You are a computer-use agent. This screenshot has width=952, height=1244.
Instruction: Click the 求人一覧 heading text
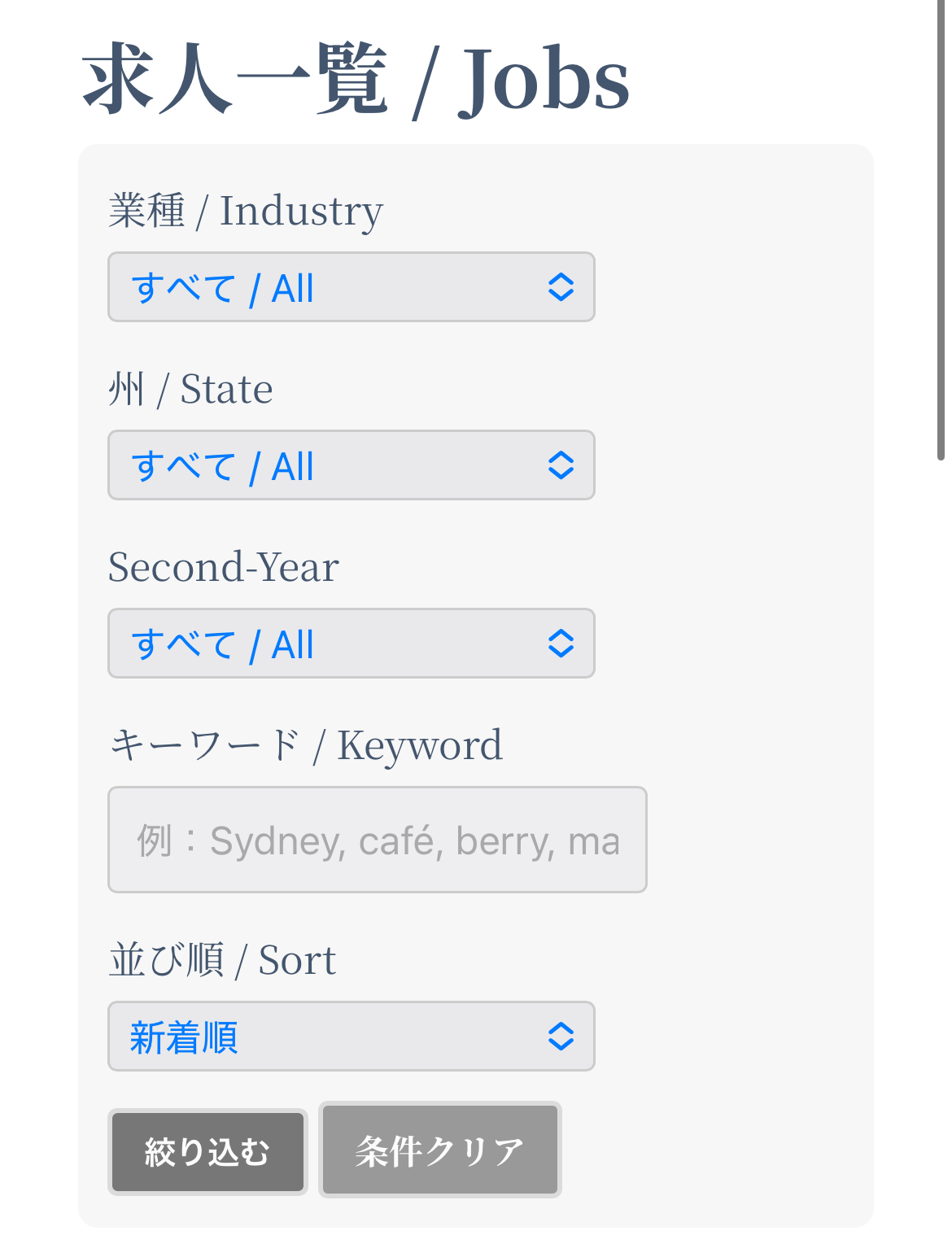[x=236, y=80]
